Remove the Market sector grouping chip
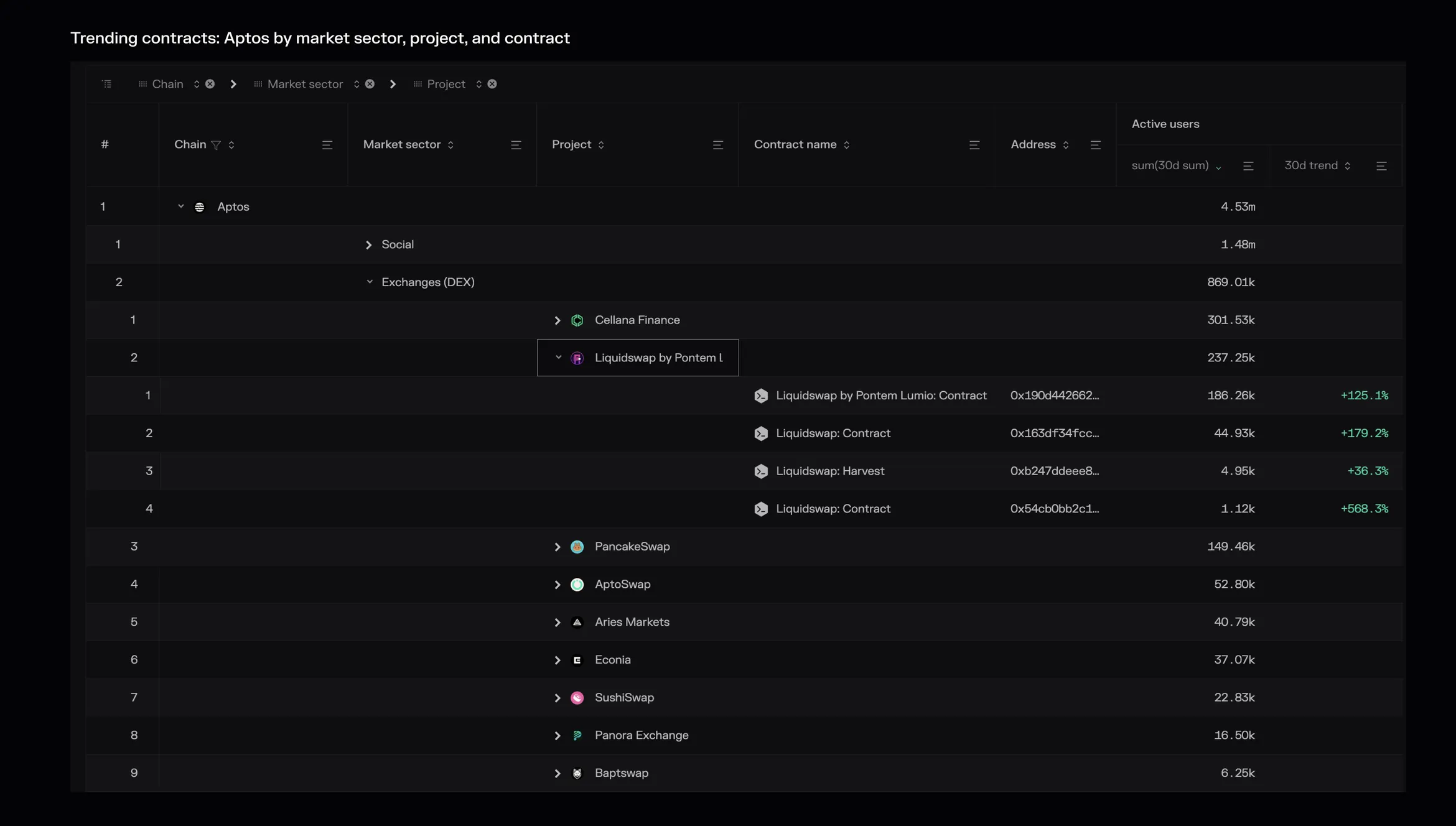This screenshot has height=826, width=1456. click(370, 84)
